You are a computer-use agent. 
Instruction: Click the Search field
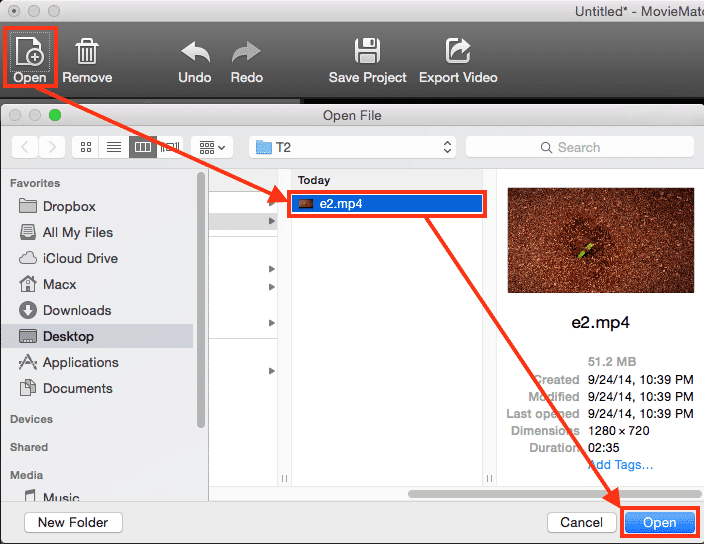[x=580, y=147]
